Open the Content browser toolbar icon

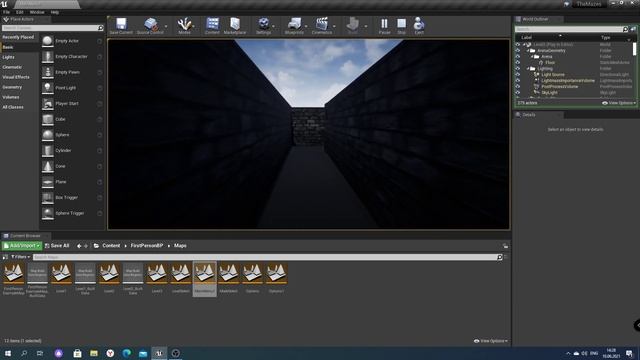tap(212, 25)
